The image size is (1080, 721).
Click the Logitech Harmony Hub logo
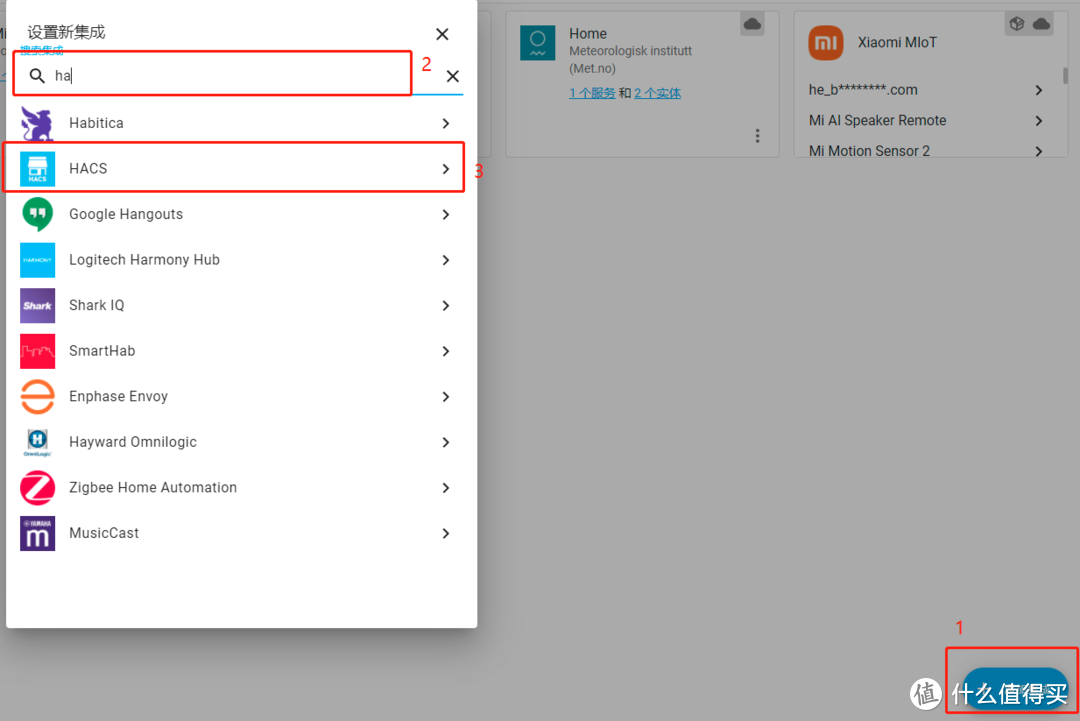pos(37,260)
